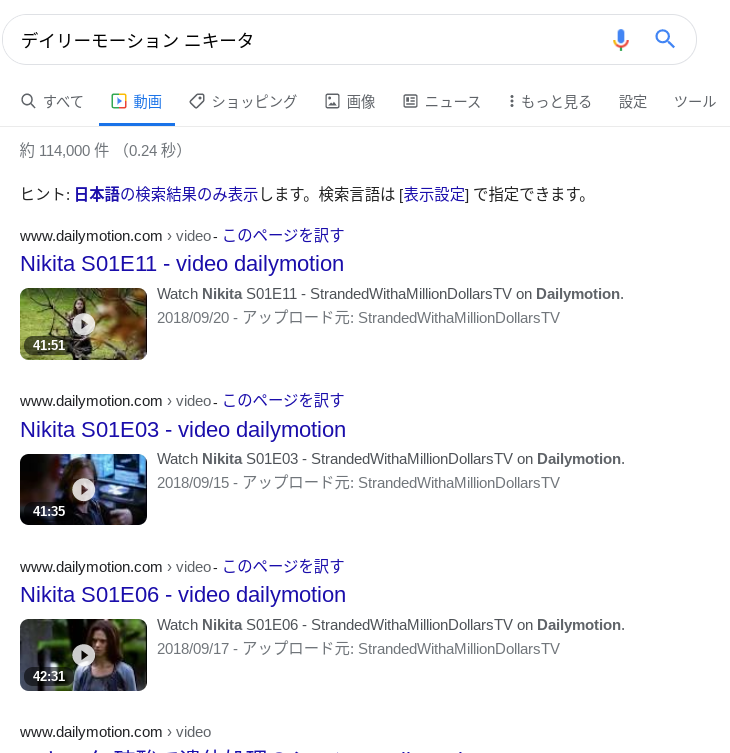The width and height of the screenshot is (730, 753).
Task: Click このページを訳す for Nikita S01E03
Action: pyautogui.click(x=283, y=401)
